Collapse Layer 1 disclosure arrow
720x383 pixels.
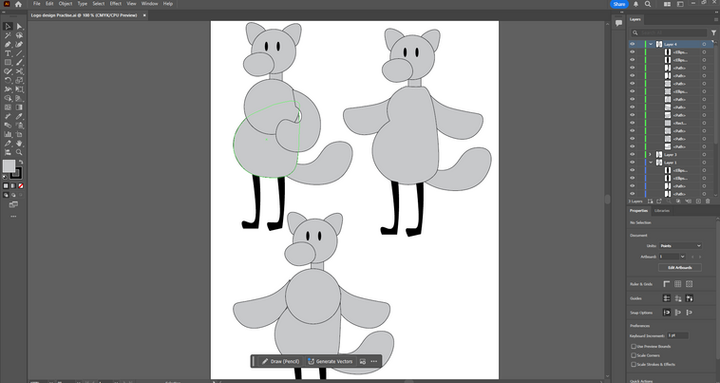click(651, 162)
